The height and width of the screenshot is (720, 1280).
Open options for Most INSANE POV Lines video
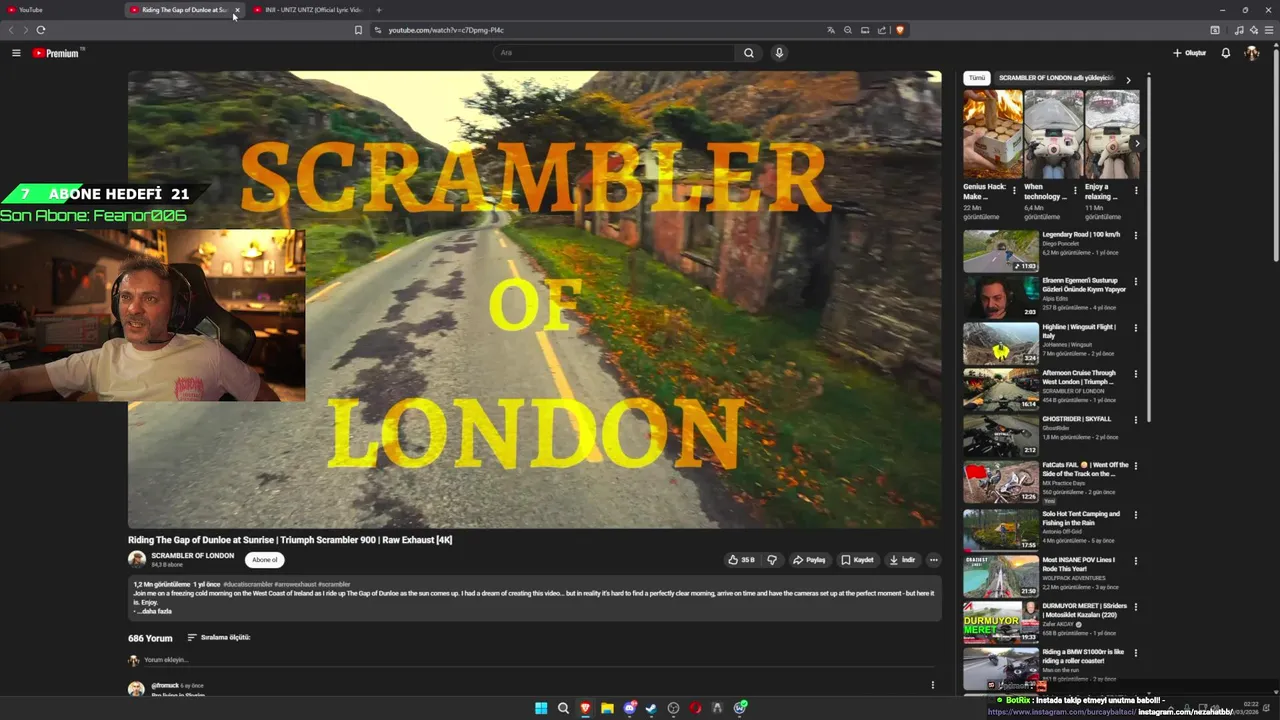click(1135, 561)
